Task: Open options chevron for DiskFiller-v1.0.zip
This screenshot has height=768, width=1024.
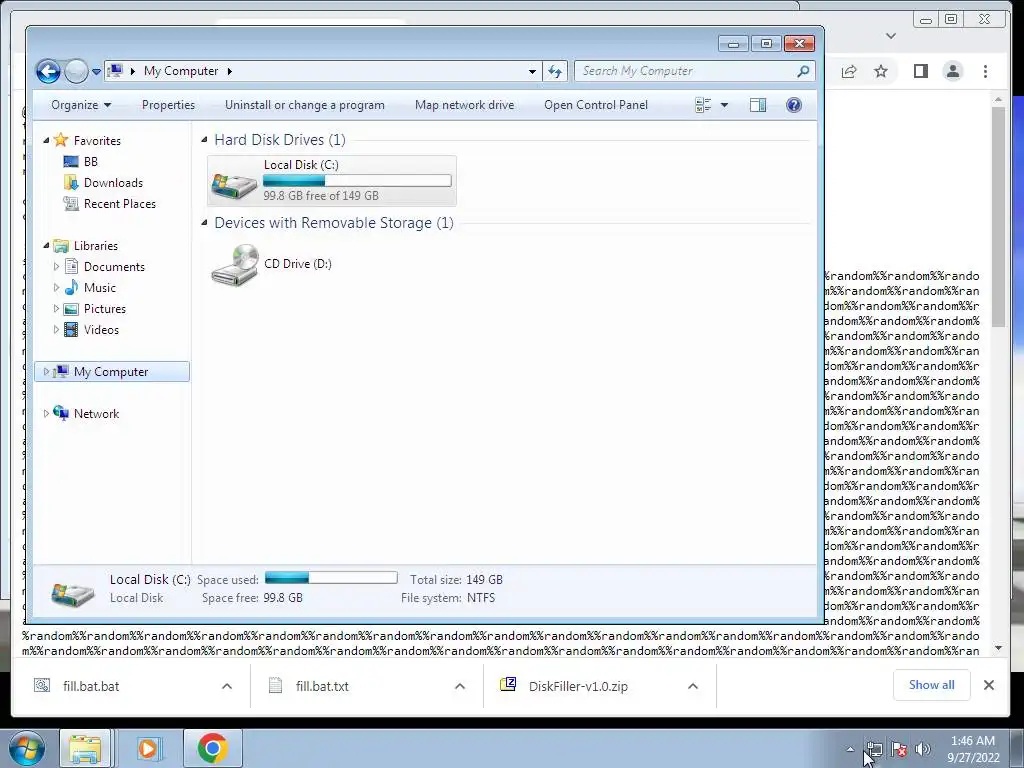Action: click(693, 686)
